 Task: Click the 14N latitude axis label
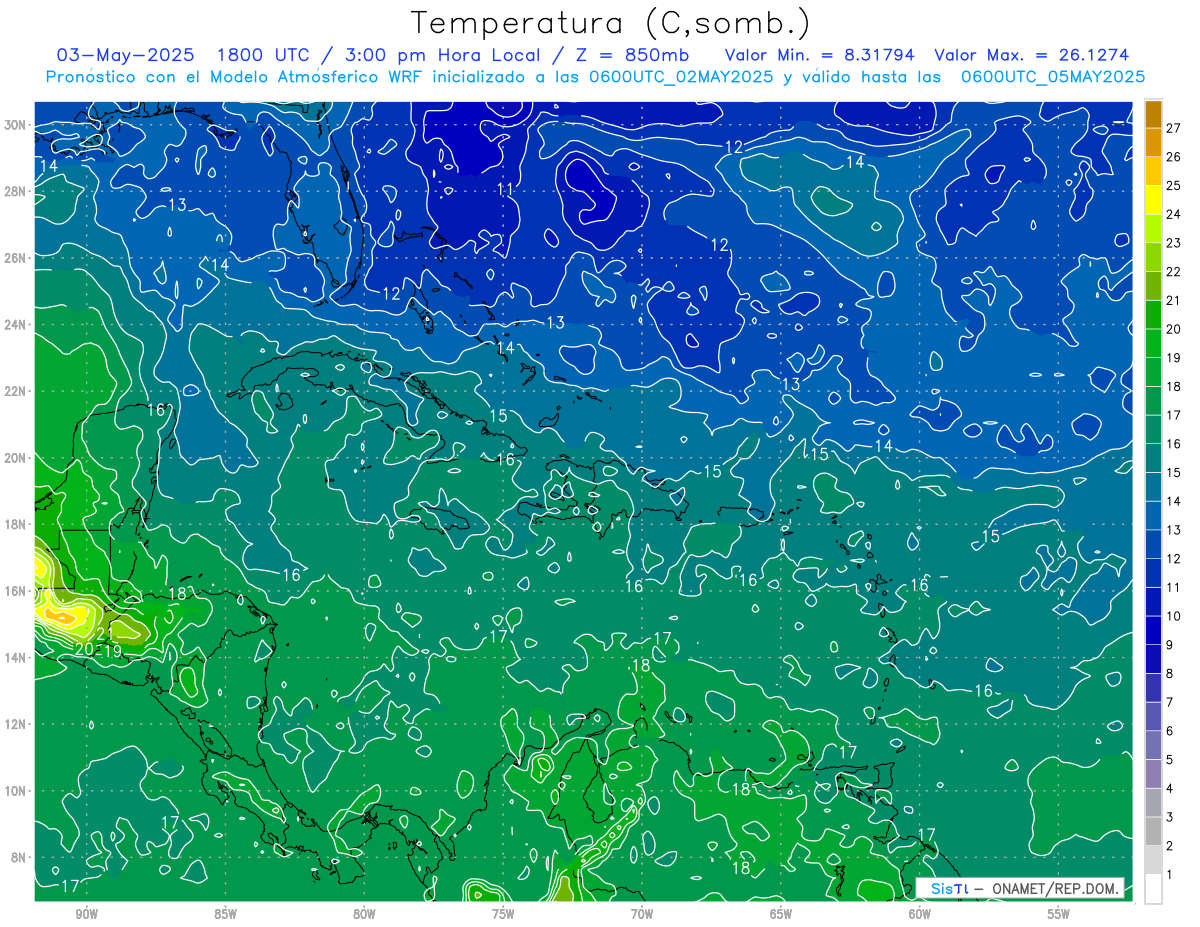click(17, 657)
